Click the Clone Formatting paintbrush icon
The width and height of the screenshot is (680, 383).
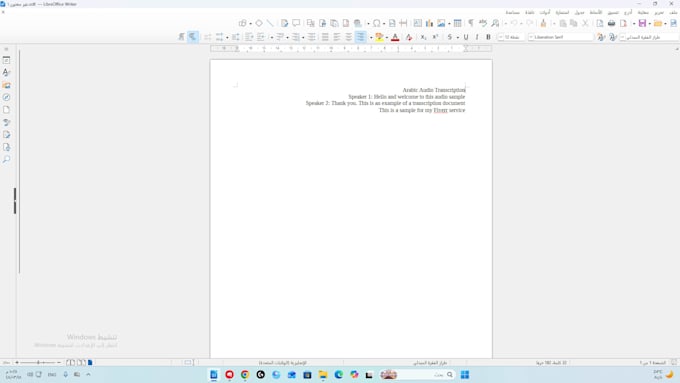(543, 23)
